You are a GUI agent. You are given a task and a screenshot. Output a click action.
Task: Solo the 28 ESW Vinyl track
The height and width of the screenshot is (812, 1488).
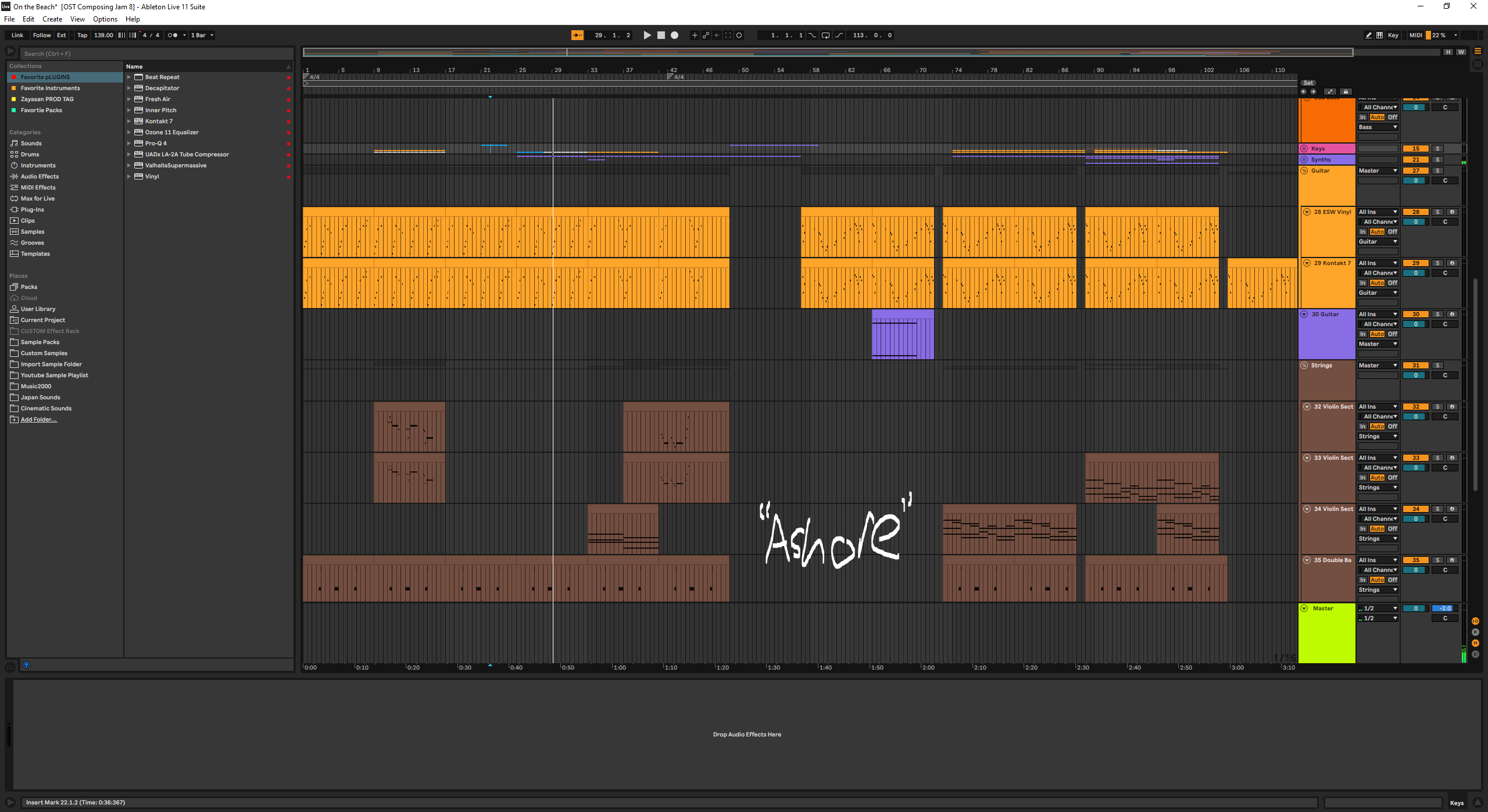coord(1437,212)
